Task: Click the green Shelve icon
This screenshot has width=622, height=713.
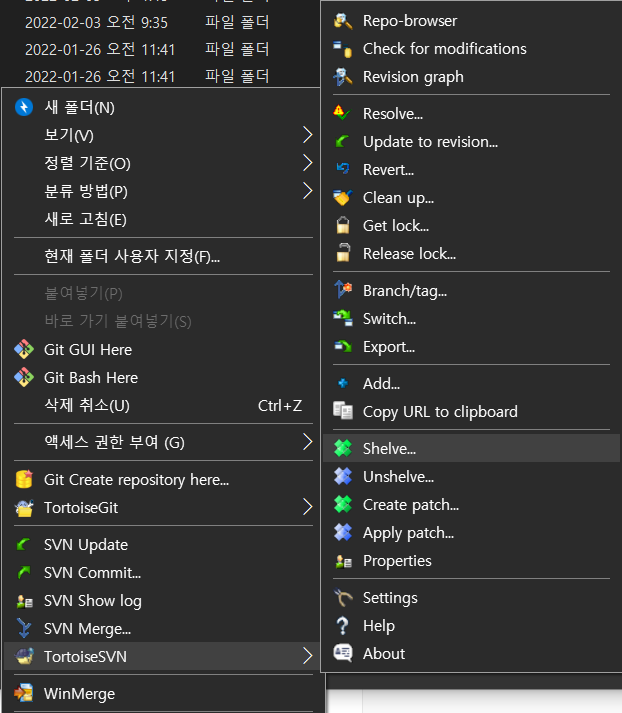Action: pos(343,448)
